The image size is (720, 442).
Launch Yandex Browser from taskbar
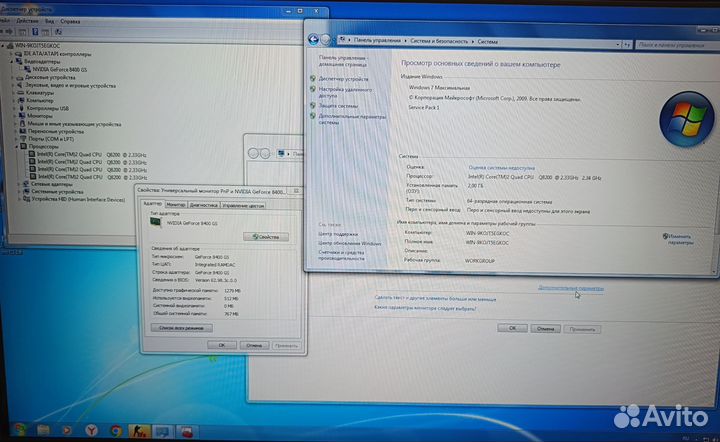[x=91, y=431]
